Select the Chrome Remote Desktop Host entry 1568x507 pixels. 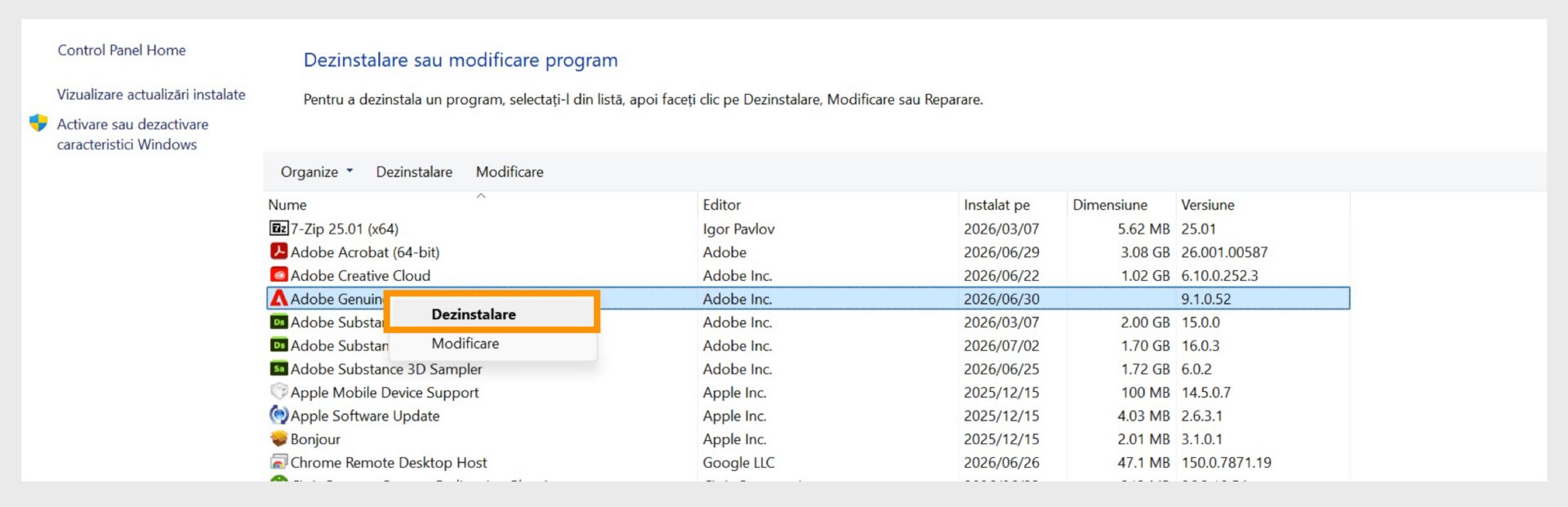389,463
